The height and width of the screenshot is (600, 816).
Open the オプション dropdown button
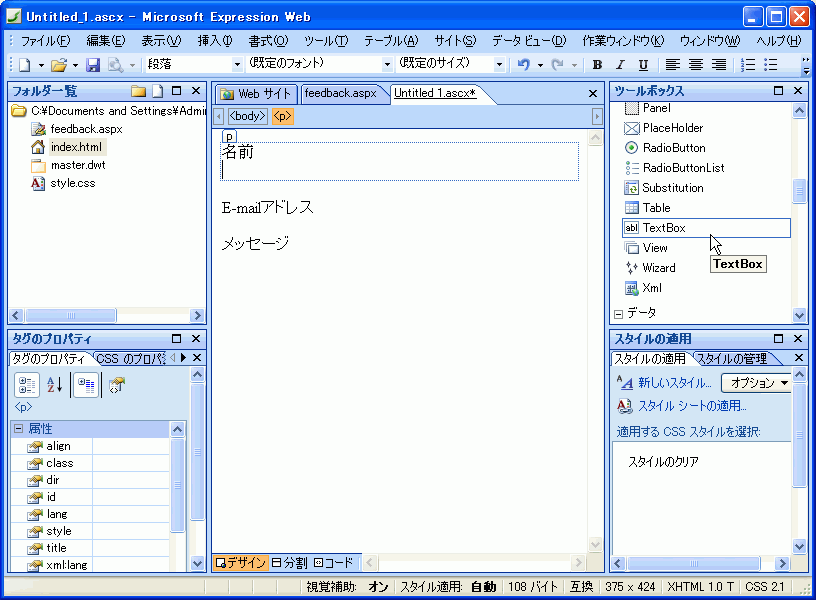tap(756, 383)
